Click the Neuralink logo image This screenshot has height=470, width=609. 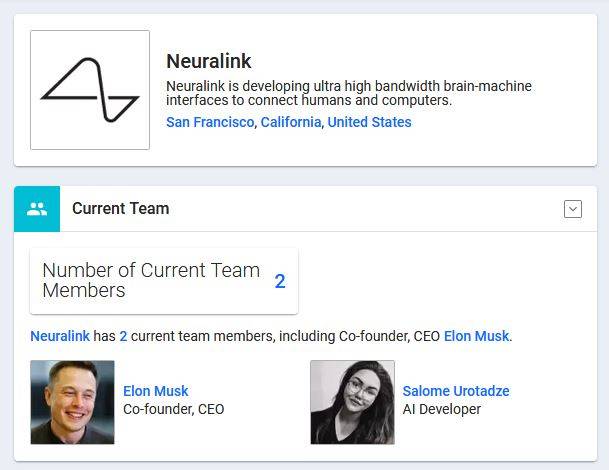point(90,90)
